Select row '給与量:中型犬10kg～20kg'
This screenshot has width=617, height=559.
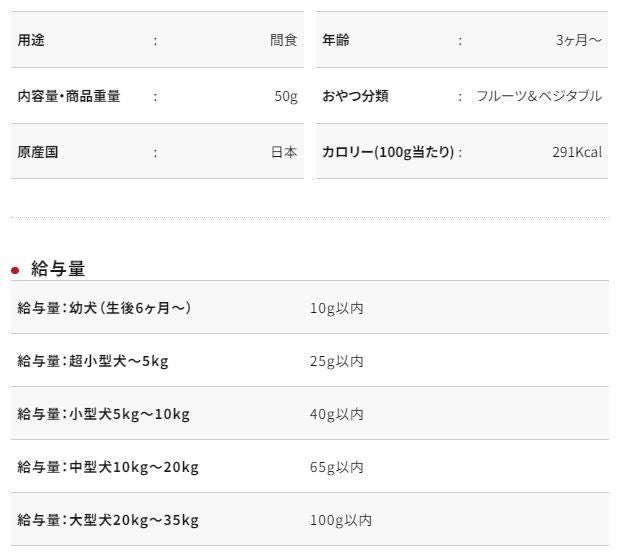click(310, 466)
